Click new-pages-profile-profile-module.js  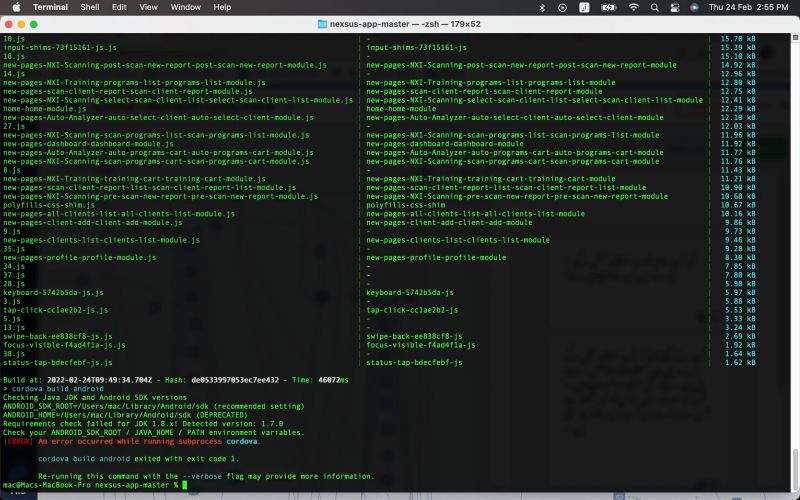(x=80, y=258)
